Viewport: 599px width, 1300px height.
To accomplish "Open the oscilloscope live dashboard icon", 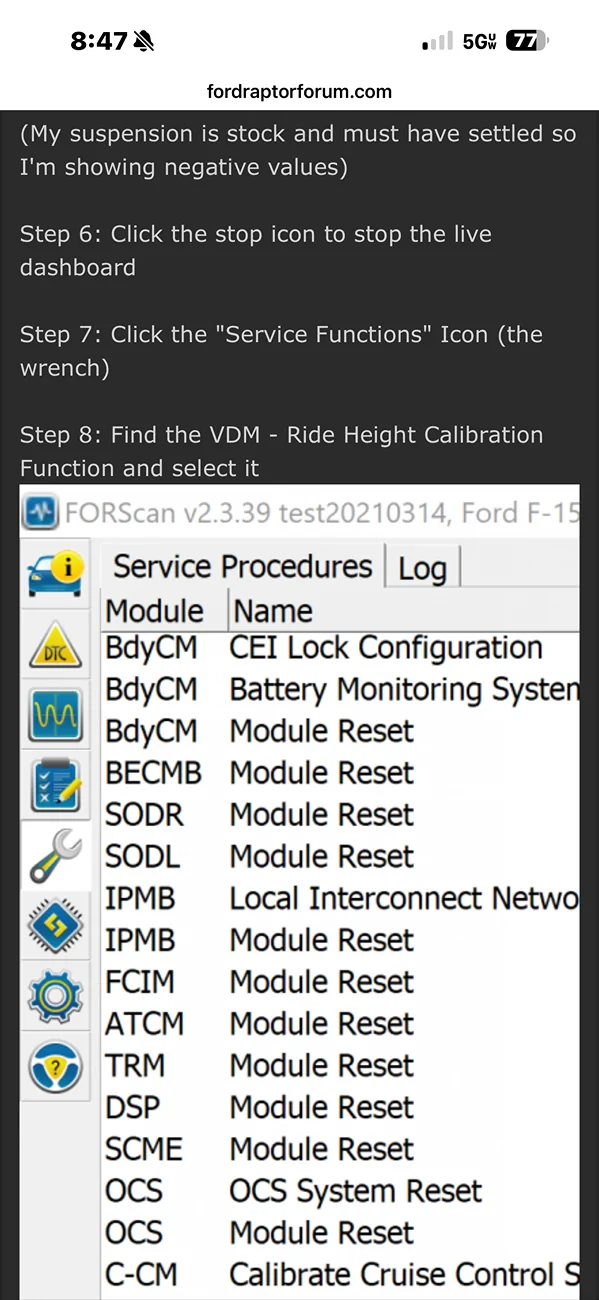I will click(x=55, y=717).
